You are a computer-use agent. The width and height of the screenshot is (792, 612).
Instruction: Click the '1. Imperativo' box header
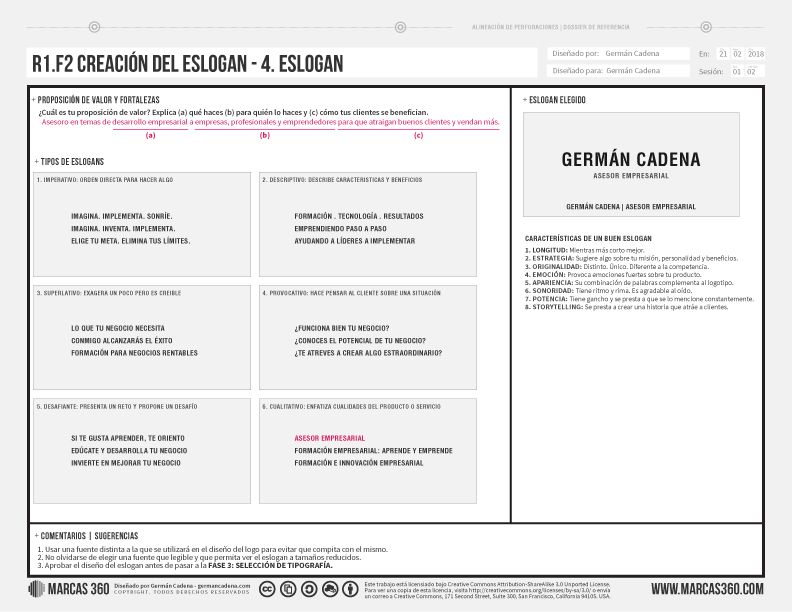point(105,180)
